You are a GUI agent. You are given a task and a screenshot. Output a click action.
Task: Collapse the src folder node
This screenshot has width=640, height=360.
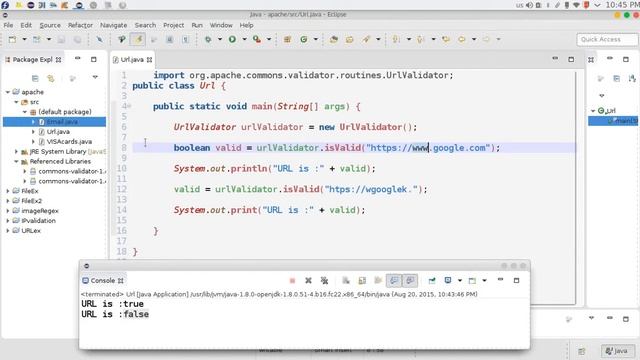[16, 102]
